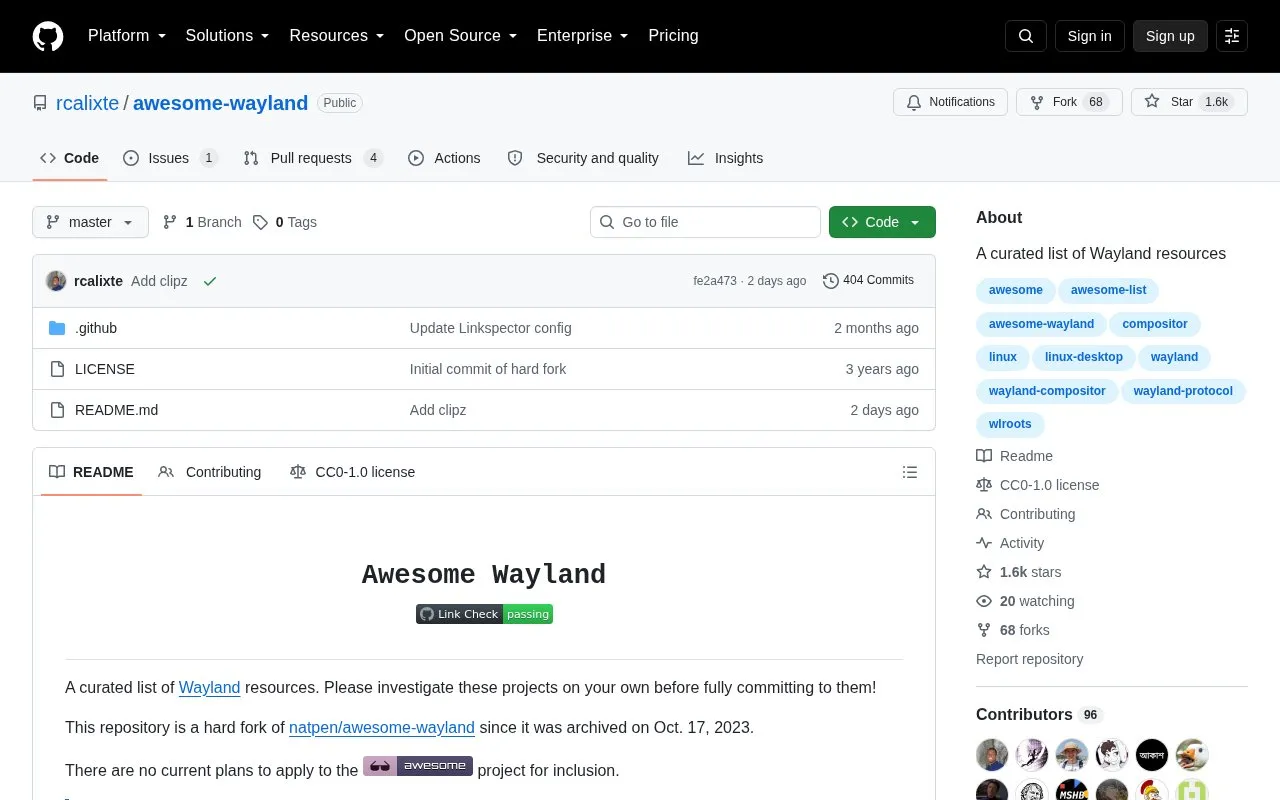Click the commit history clock icon
1280x800 pixels.
[831, 281]
